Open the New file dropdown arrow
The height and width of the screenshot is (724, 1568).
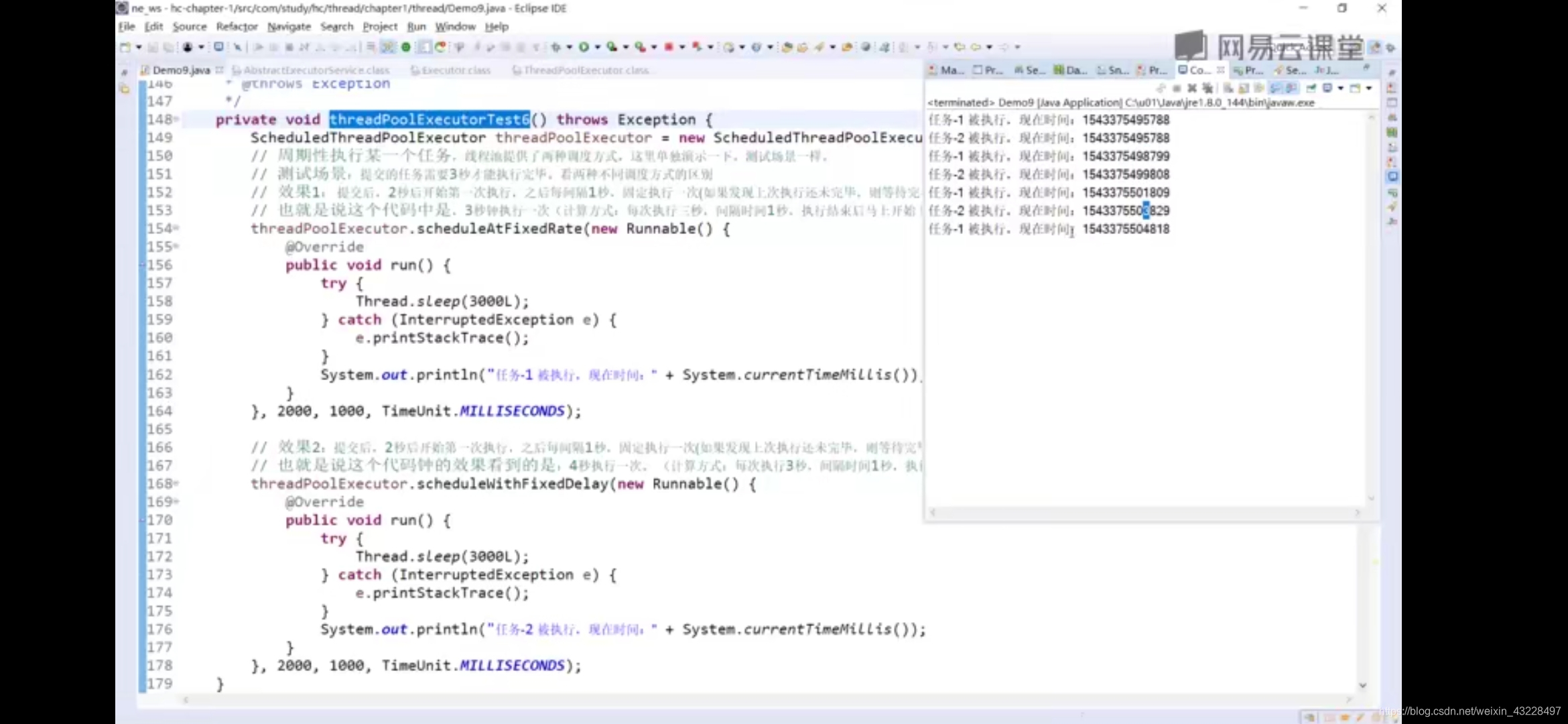(x=138, y=47)
